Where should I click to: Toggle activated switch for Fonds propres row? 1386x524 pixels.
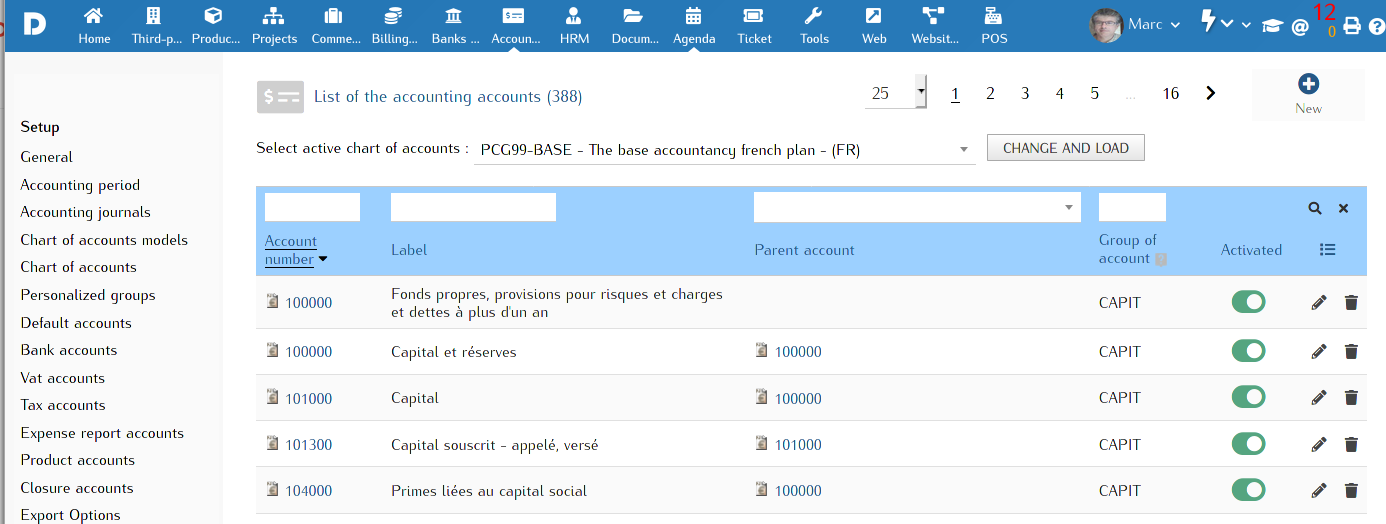pos(1248,302)
